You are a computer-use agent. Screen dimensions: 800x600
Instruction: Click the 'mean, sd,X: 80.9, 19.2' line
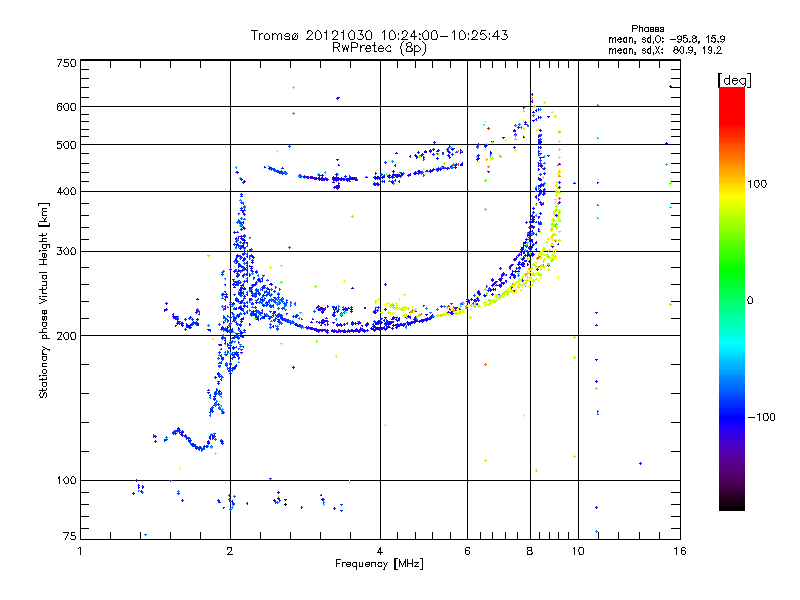665,51
